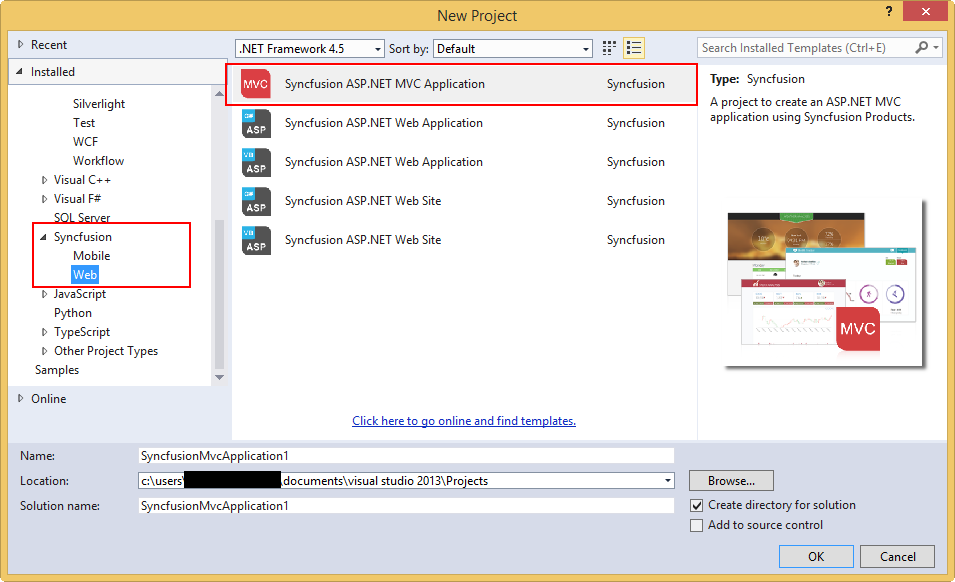
Task: Click the OK button
Action: (816, 557)
